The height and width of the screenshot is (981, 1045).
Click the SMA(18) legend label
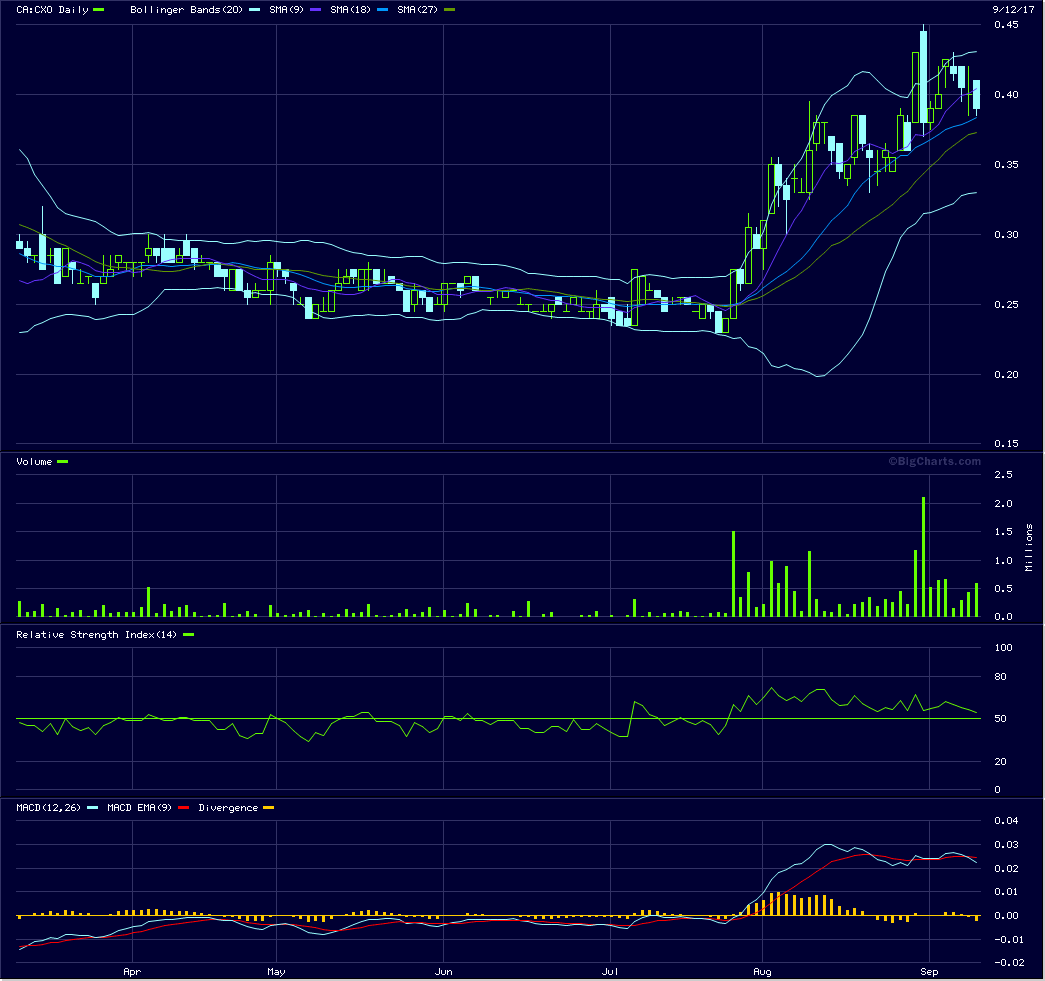[350, 10]
